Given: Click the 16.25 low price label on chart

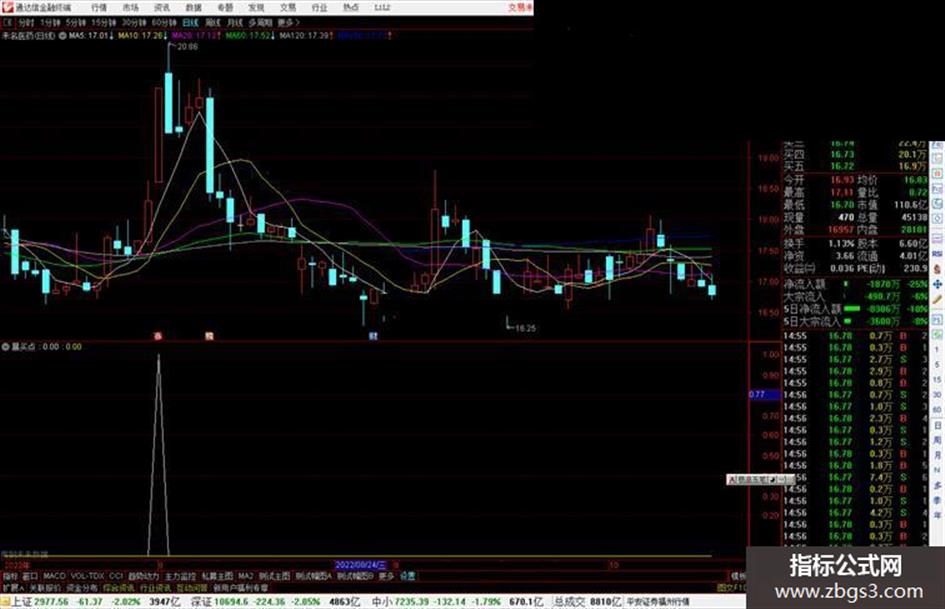Looking at the screenshot, I should (x=526, y=328).
